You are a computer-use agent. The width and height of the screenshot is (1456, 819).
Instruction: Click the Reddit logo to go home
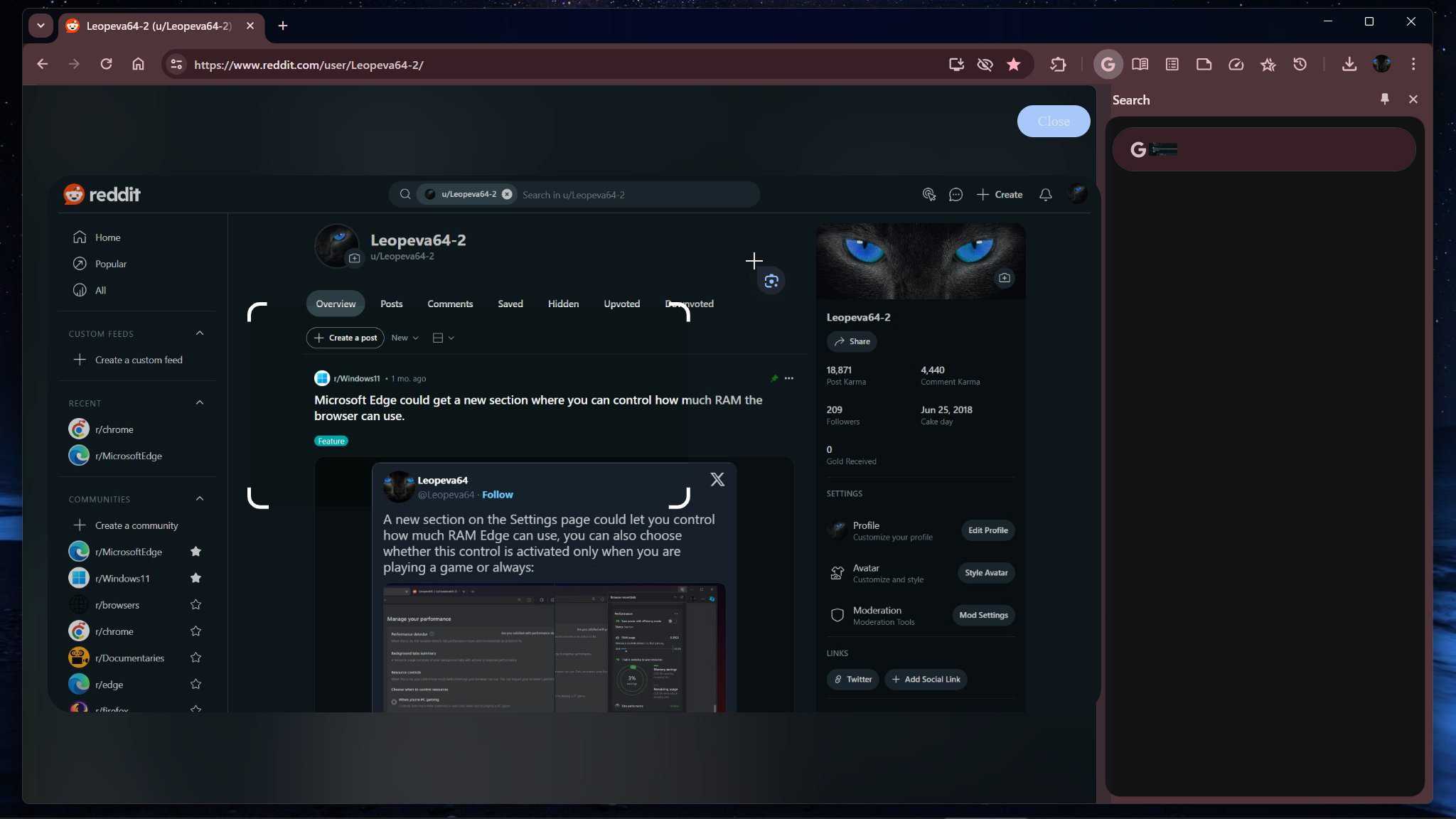tap(102, 193)
